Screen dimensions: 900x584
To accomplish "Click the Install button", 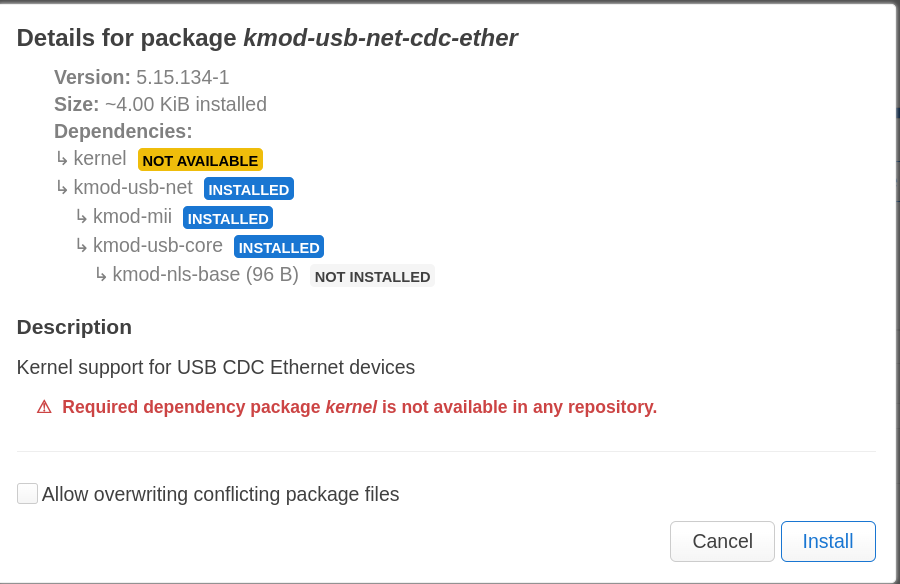I will (828, 541).
